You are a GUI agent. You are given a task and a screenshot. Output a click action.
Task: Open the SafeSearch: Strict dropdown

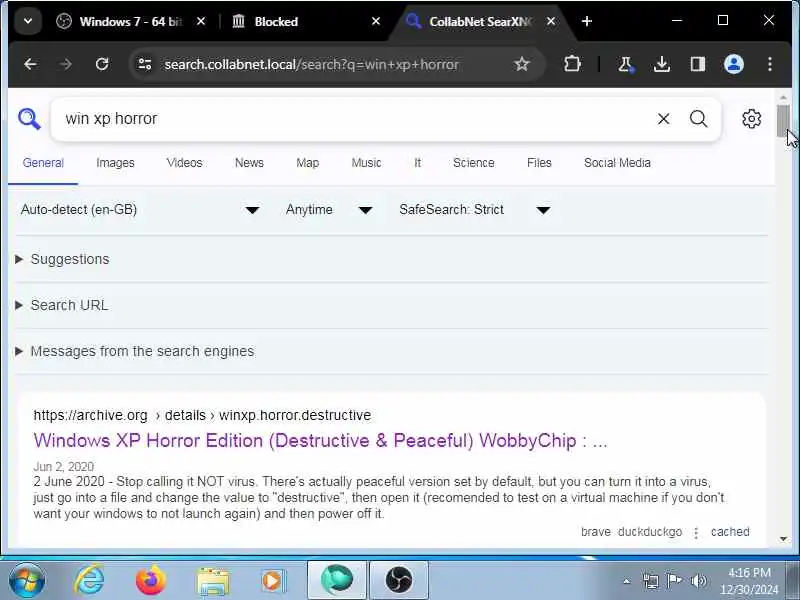click(474, 210)
